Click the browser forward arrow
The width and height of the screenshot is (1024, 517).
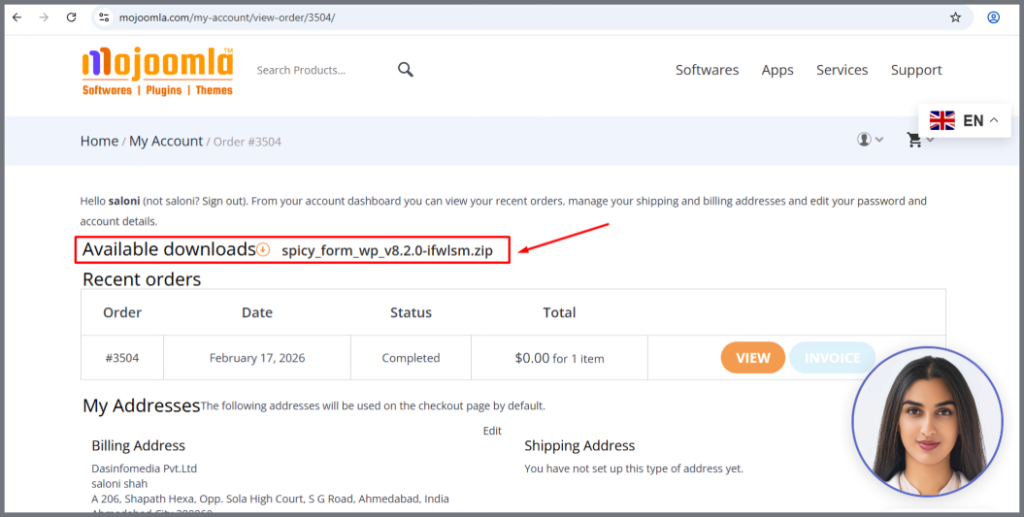43,17
